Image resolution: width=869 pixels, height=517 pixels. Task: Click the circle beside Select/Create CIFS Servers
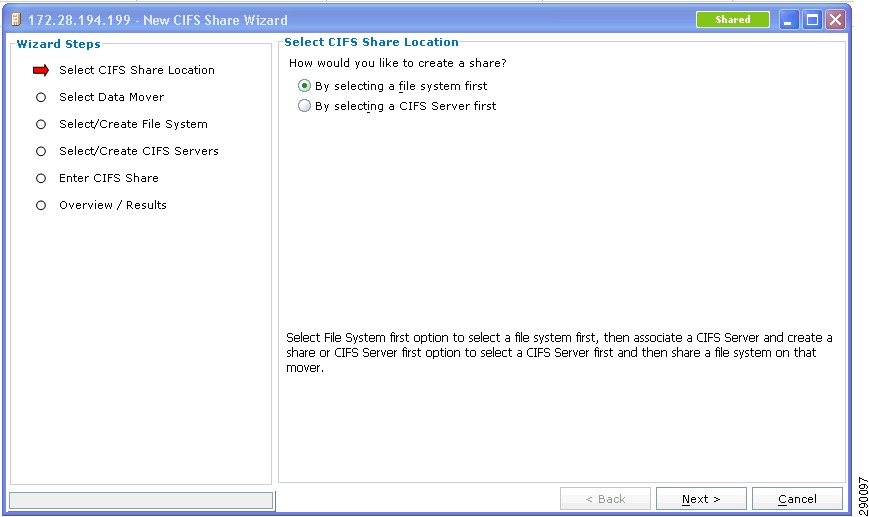[41, 151]
